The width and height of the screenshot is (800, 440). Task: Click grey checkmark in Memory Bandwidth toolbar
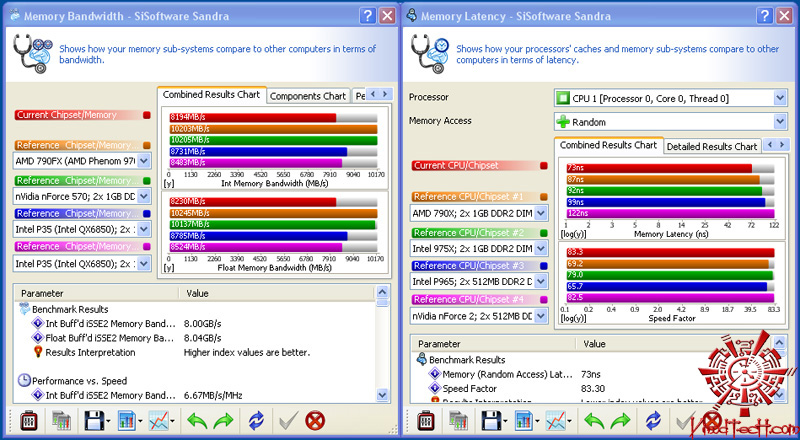tap(288, 421)
